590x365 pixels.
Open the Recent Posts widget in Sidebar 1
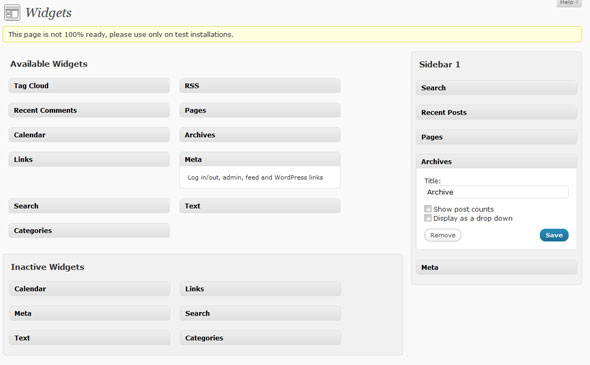[x=496, y=112]
